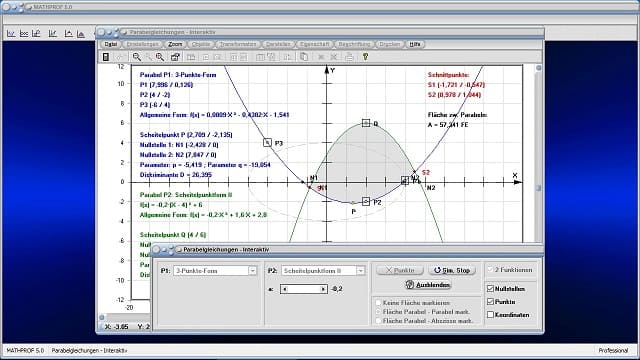Screen dimensions: 640x360
Task: Open the Hilfe menu
Action: [415, 44]
